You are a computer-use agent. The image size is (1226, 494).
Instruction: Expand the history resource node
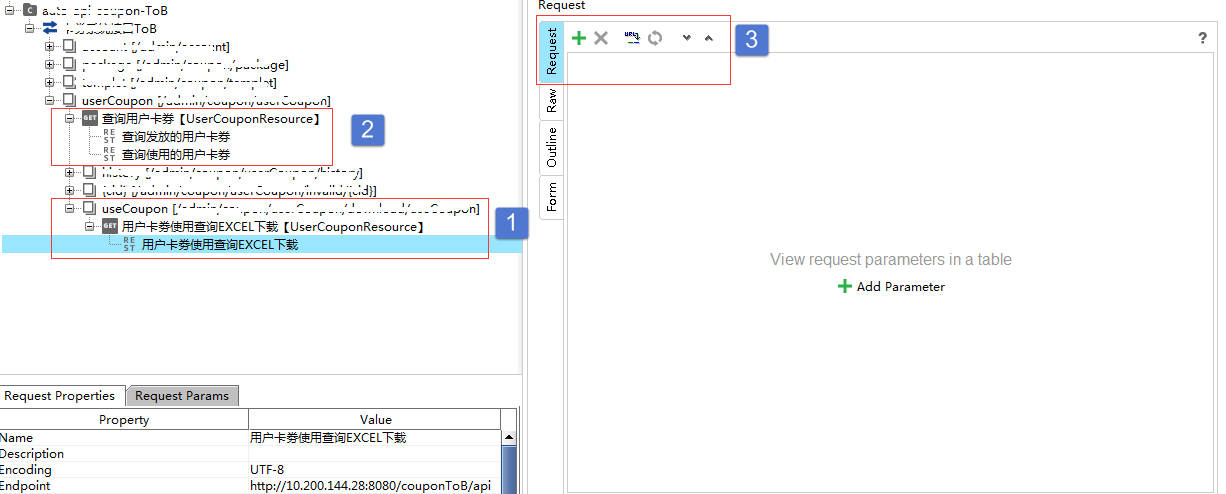click(x=70, y=173)
